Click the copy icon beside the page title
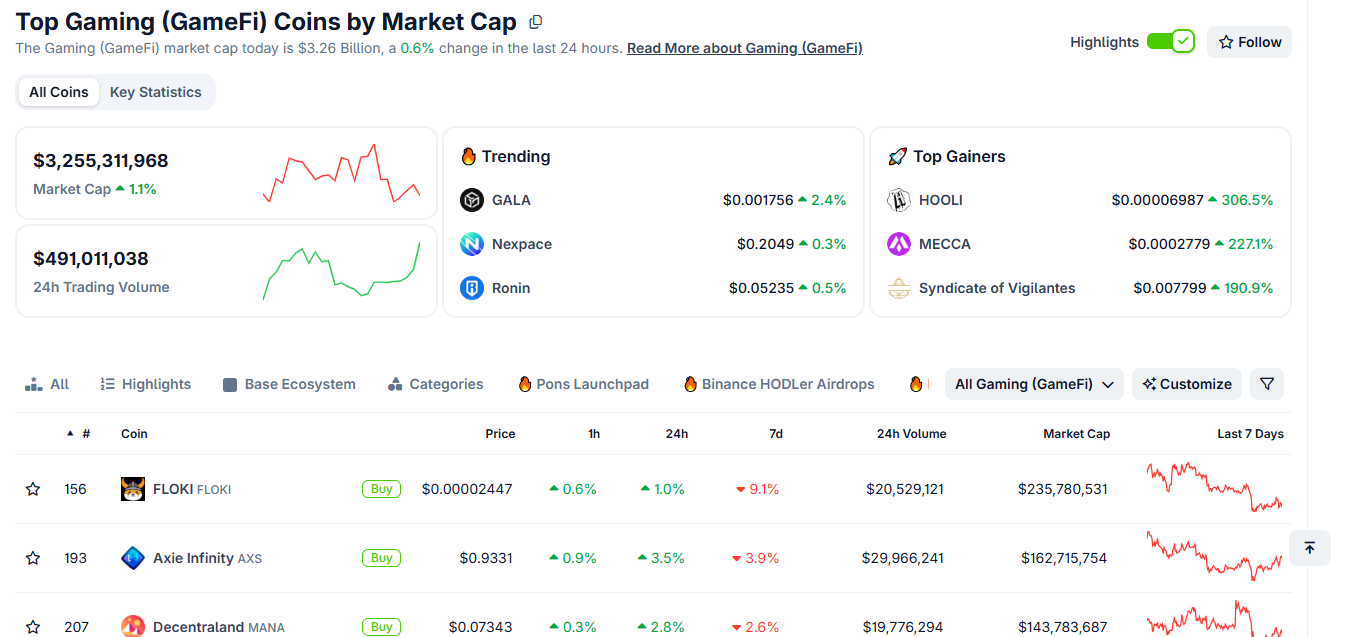 click(536, 22)
